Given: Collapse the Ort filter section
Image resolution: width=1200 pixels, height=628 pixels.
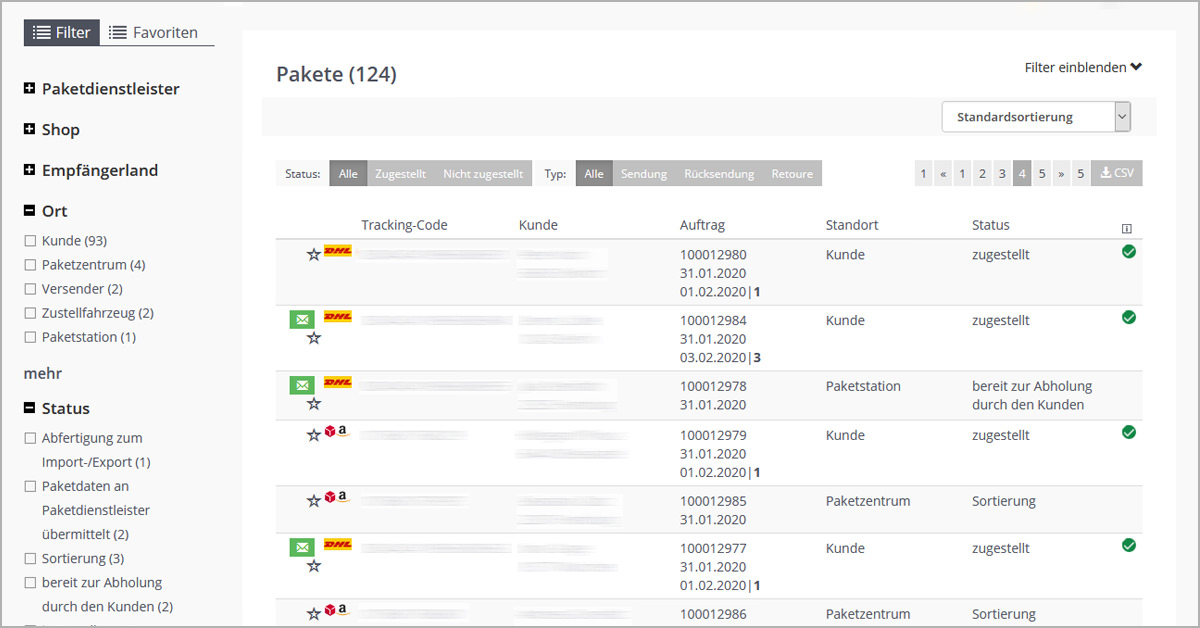Looking at the screenshot, I should 30,211.
